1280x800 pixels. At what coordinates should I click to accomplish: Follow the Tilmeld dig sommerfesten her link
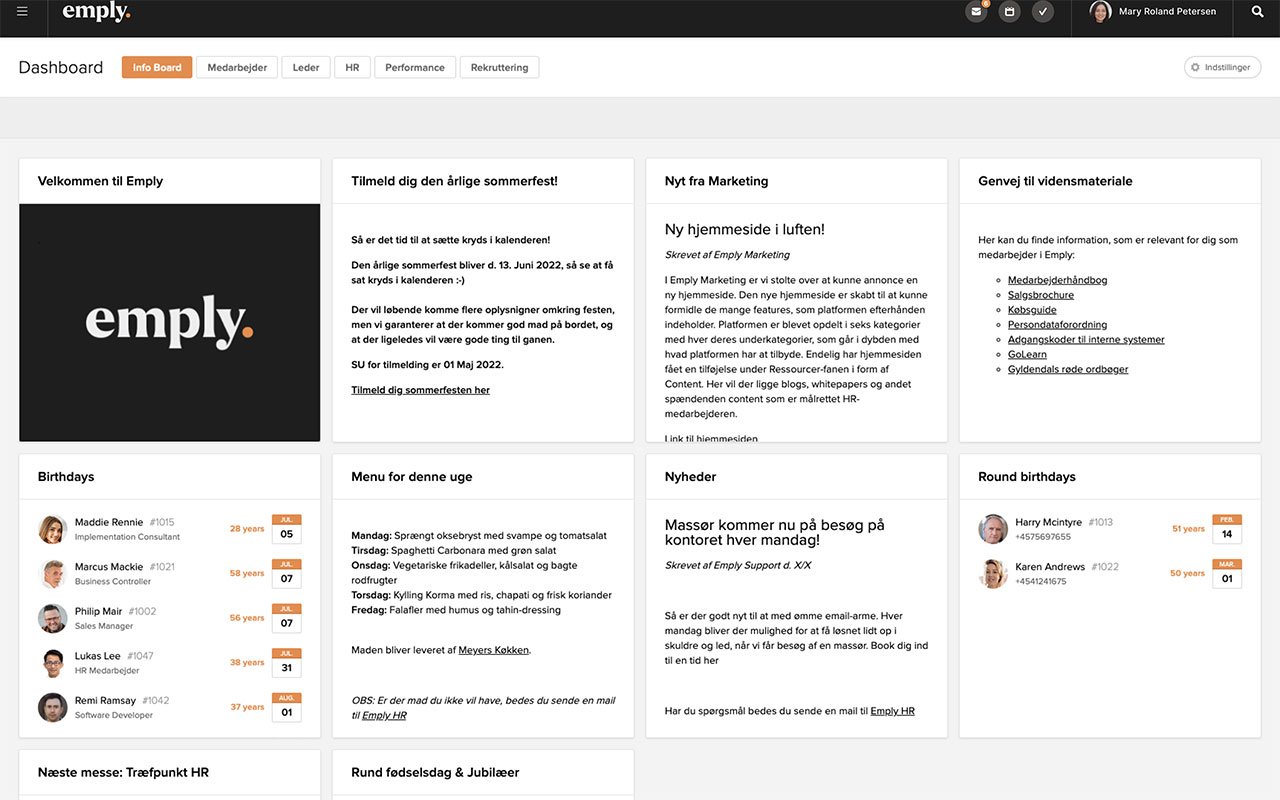coord(420,390)
